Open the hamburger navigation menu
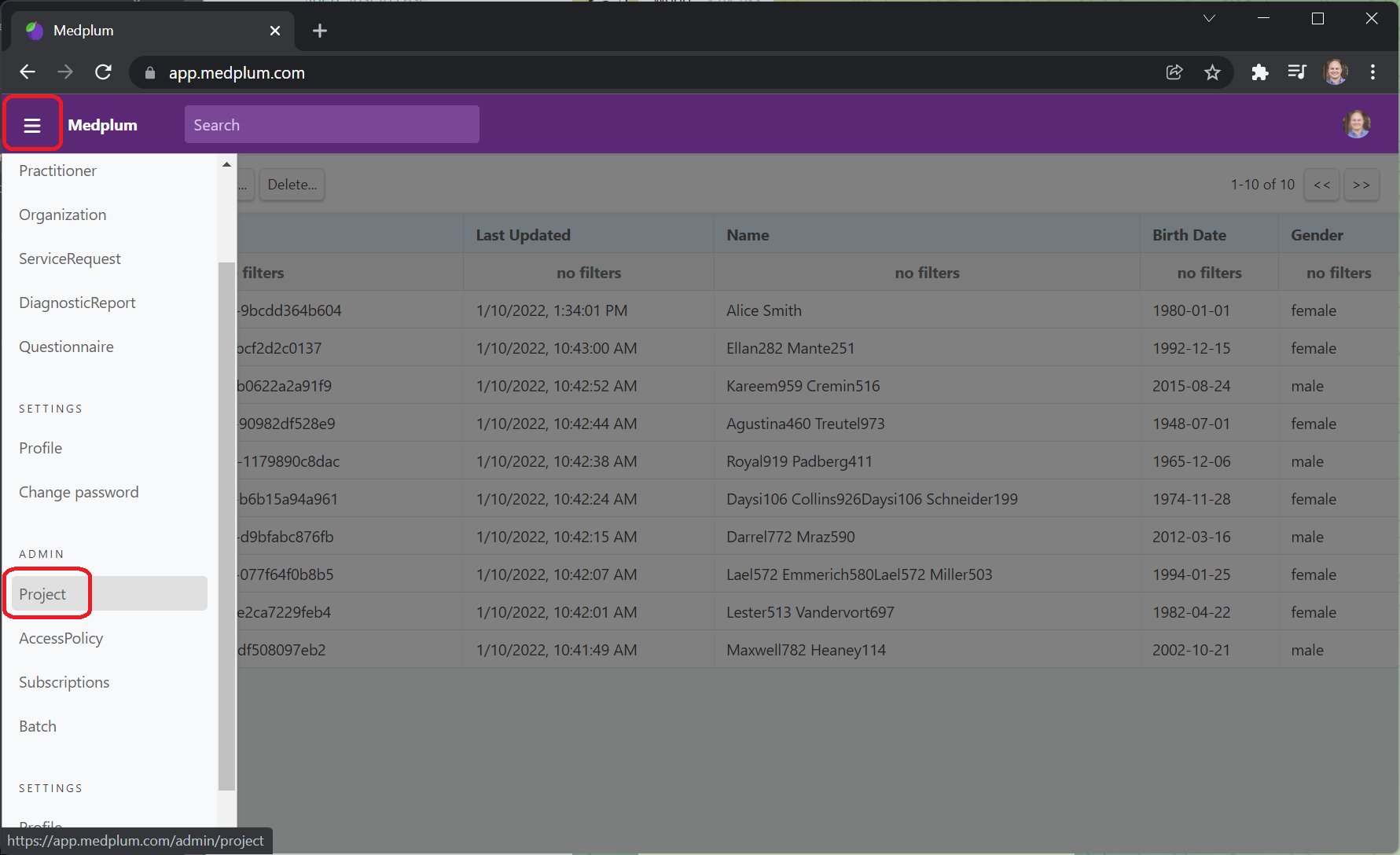The image size is (1400, 855). point(32,123)
